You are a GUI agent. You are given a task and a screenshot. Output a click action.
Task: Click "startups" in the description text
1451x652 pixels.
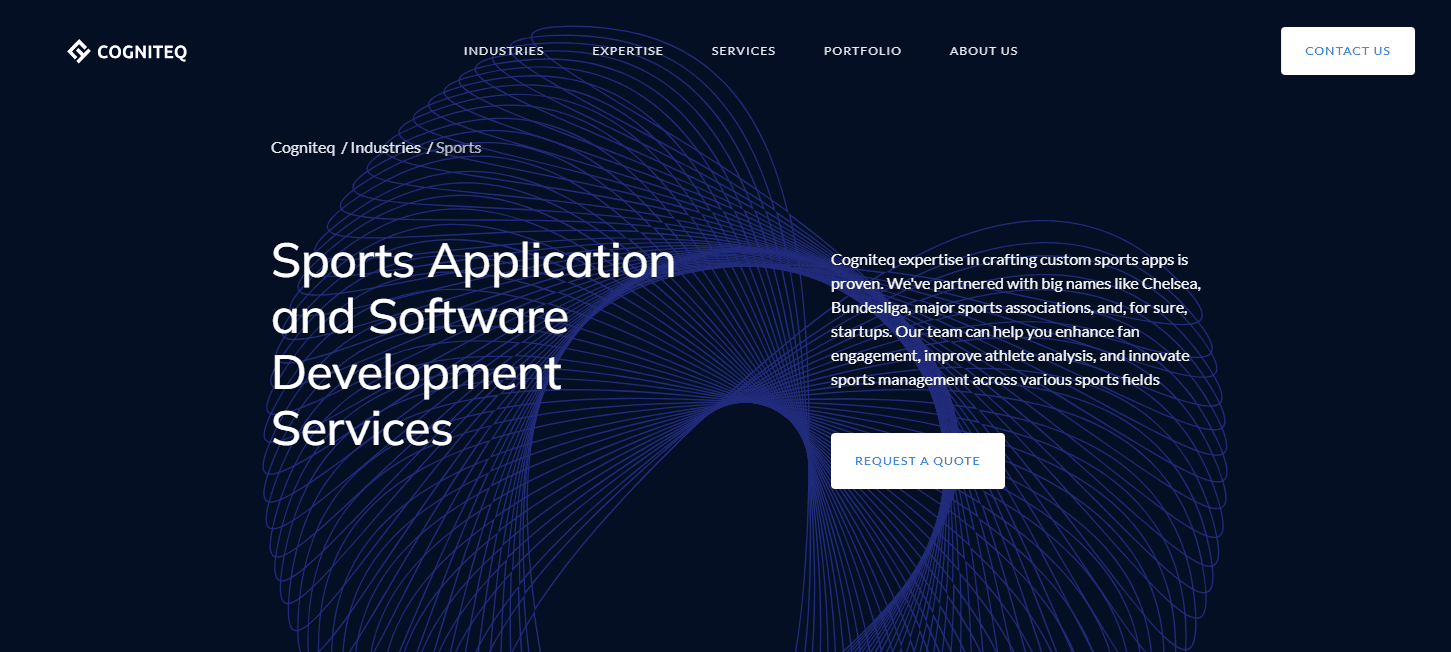coord(861,331)
